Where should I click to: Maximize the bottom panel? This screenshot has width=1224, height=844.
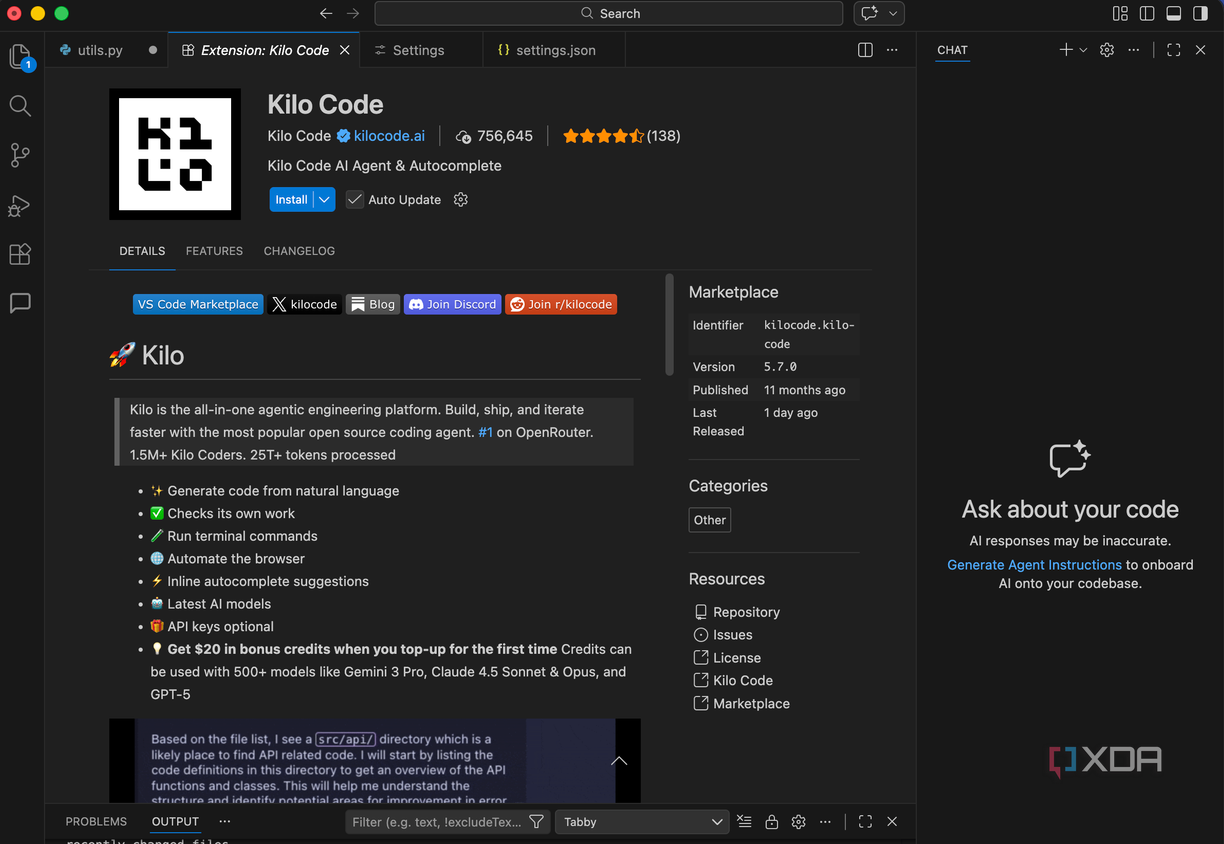click(x=865, y=822)
